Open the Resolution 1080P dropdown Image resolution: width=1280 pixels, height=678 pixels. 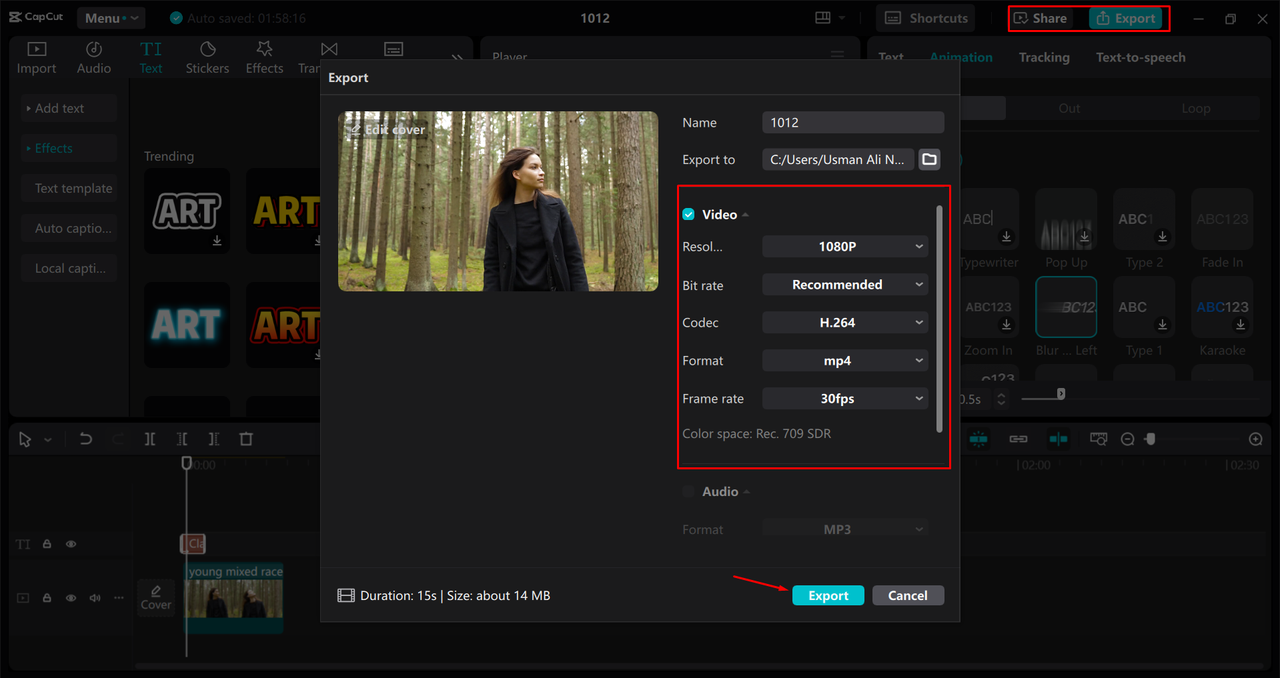pyautogui.click(x=845, y=247)
